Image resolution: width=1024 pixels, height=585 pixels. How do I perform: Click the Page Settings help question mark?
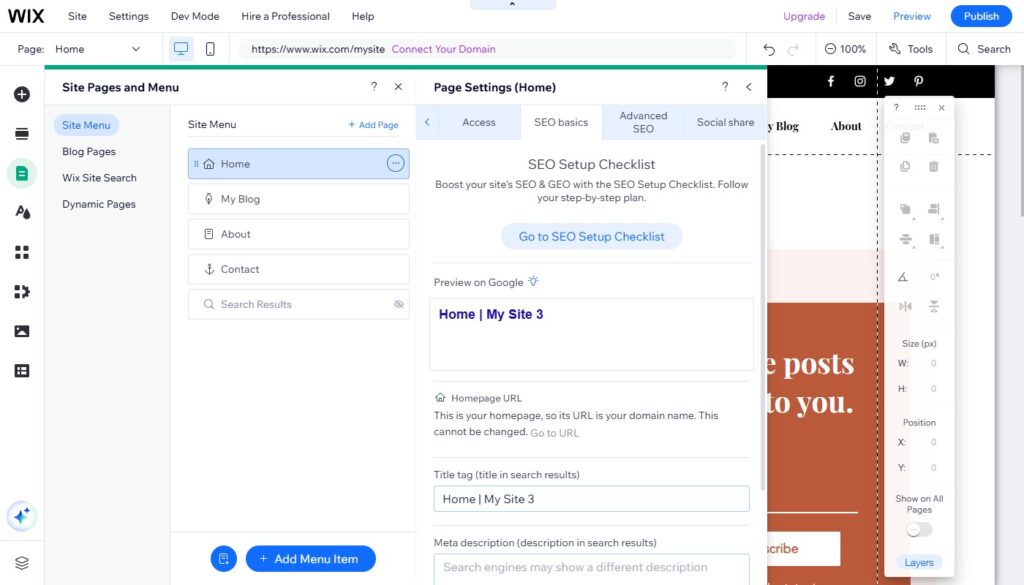(725, 86)
